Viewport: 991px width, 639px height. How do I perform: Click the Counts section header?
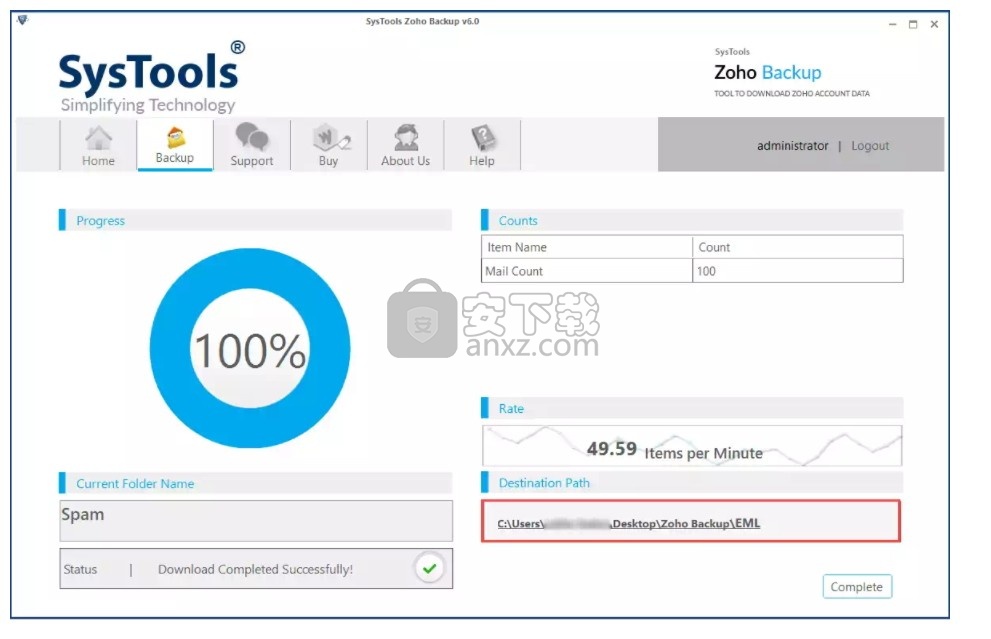tap(692, 220)
